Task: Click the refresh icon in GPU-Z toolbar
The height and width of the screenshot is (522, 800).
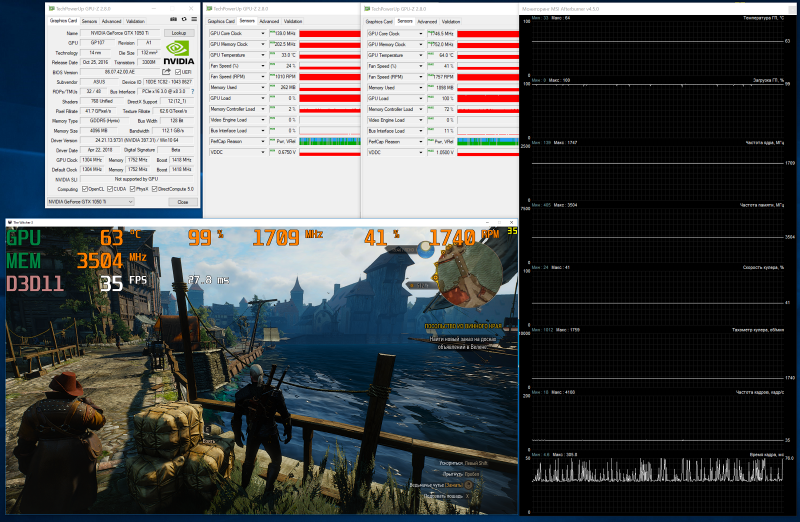Action: [x=185, y=20]
